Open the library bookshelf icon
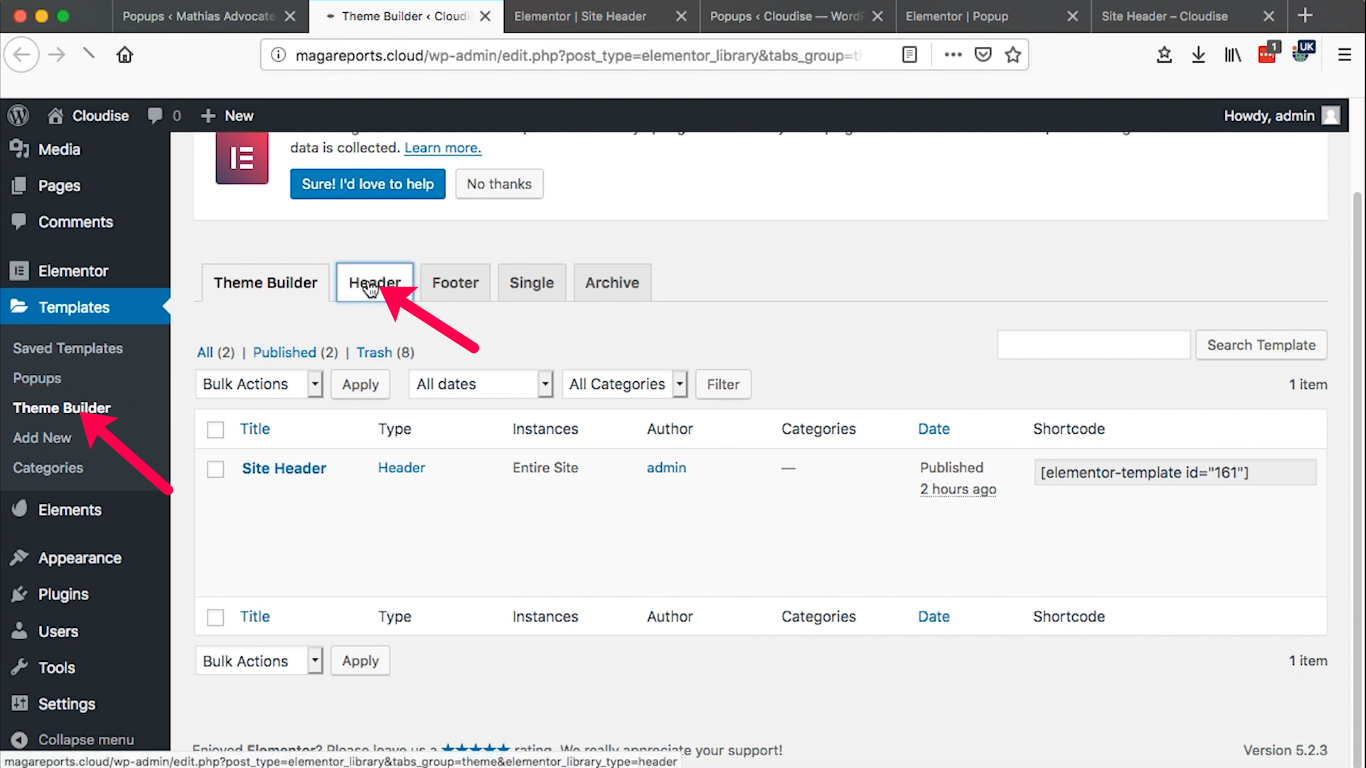 click(x=1232, y=55)
